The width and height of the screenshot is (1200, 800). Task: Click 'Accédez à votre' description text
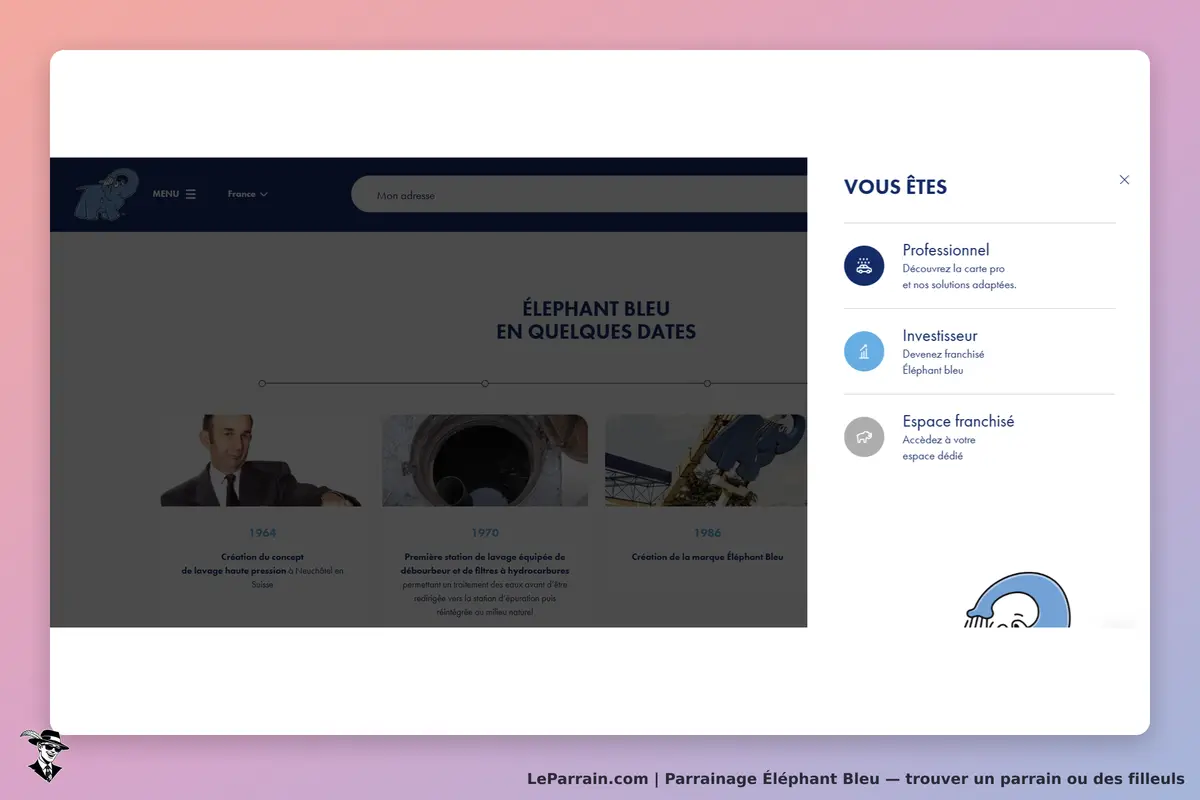[x=939, y=440]
